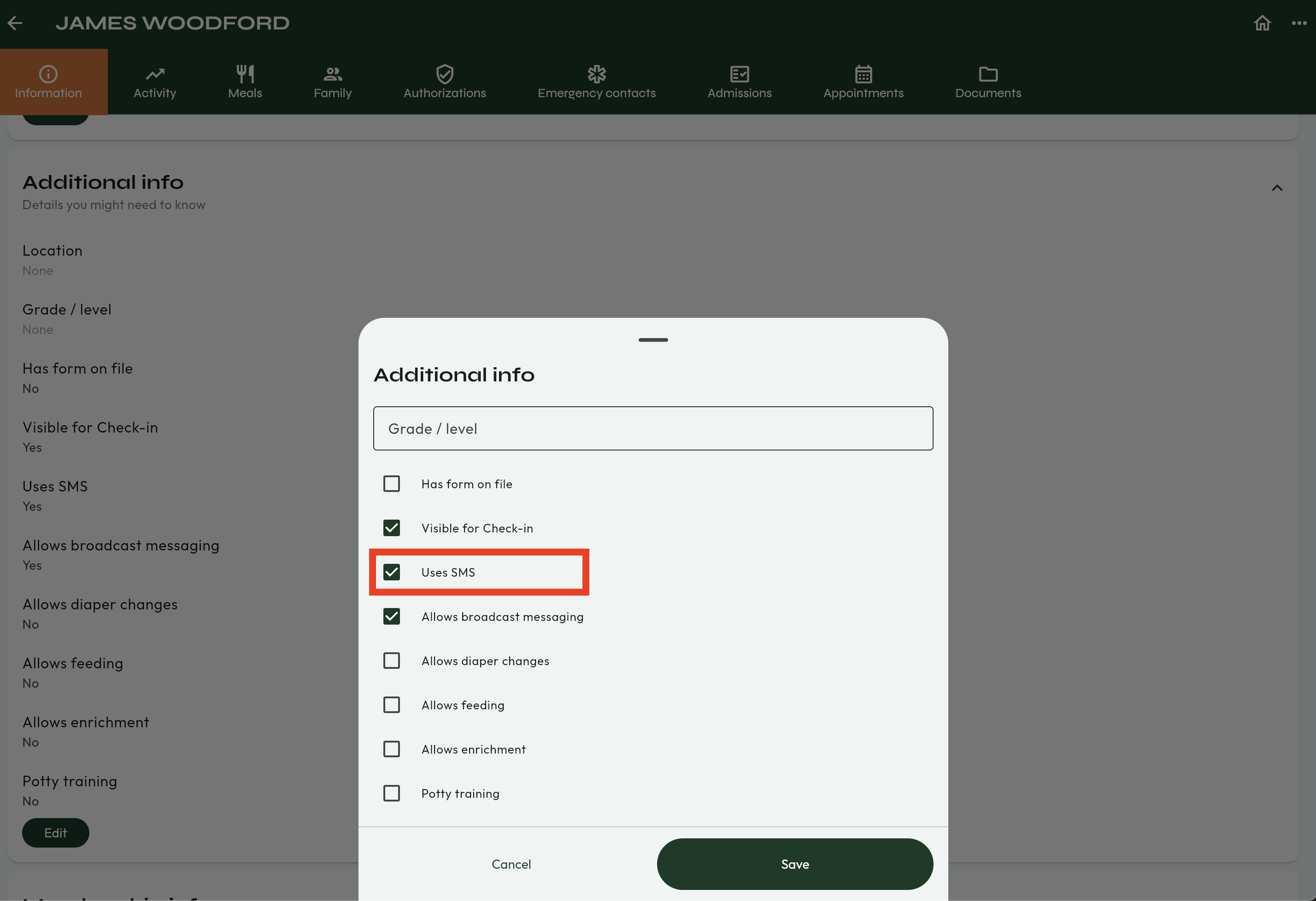Image resolution: width=1316 pixels, height=901 pixels.
Task: Enable Allows diaper changes checkbox
Action: pos(391,661)
